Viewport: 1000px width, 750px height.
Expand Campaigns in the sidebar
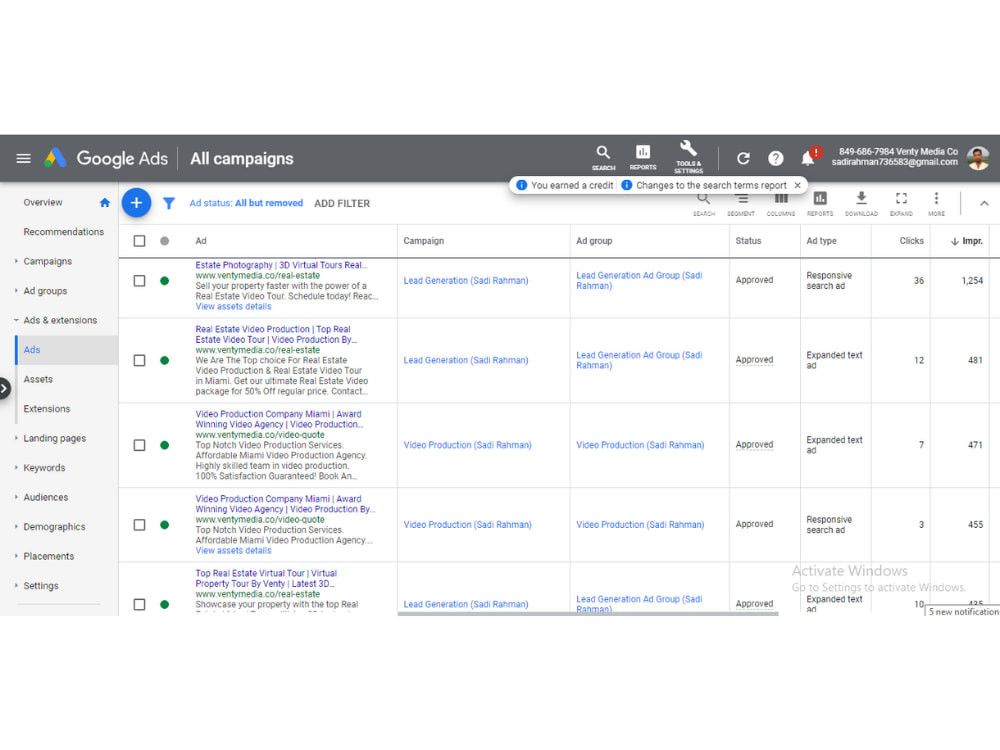[x=16, y=261]
